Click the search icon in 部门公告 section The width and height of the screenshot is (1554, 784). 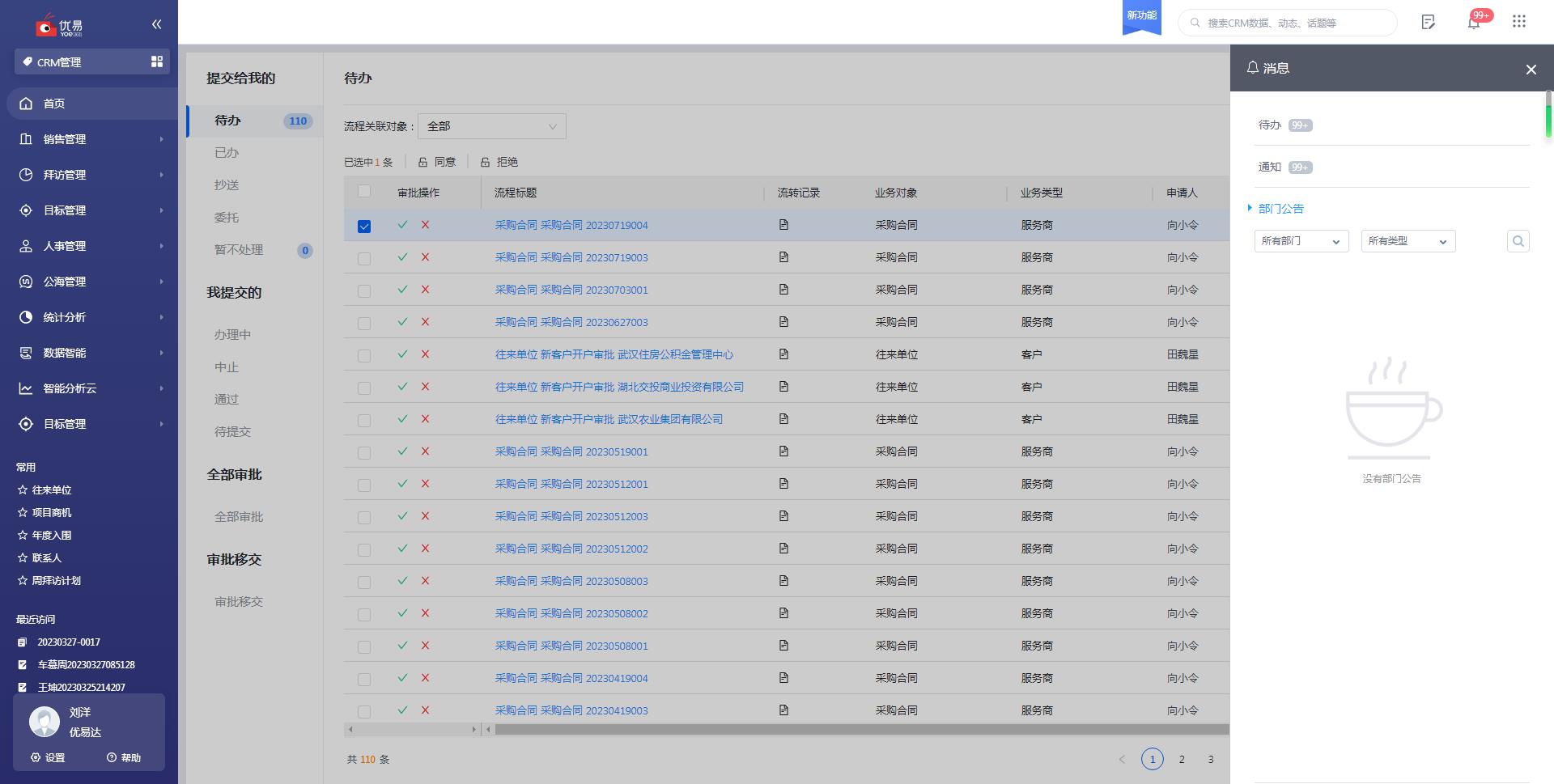[x=1518, y=241]
